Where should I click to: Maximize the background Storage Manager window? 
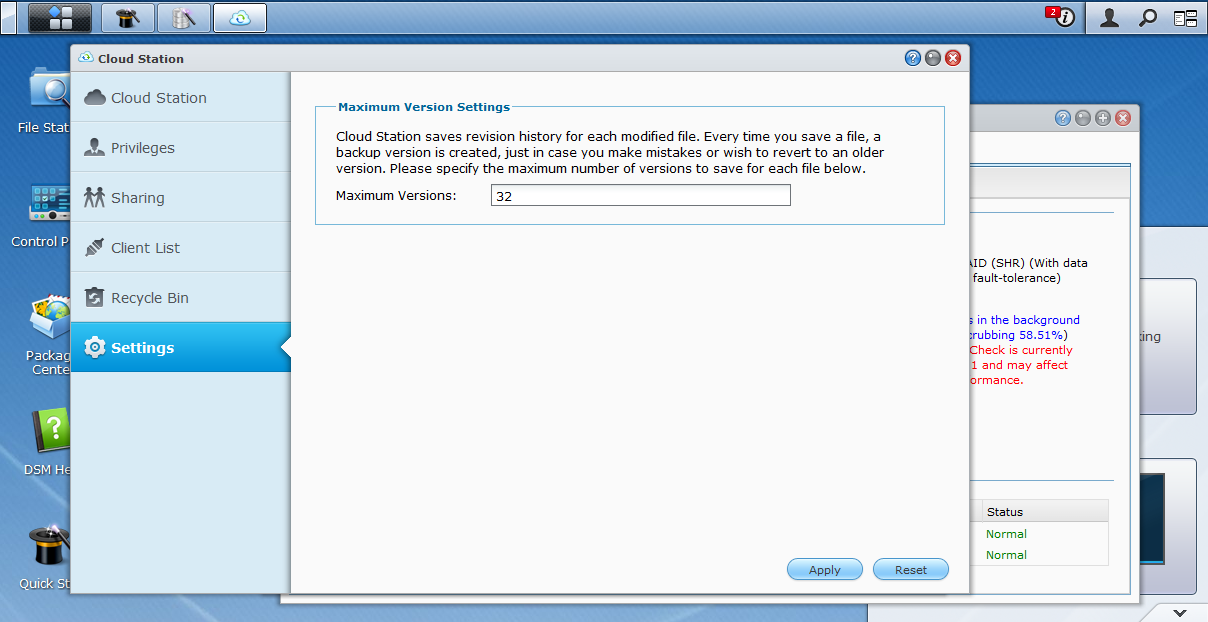pos(1103,118)
